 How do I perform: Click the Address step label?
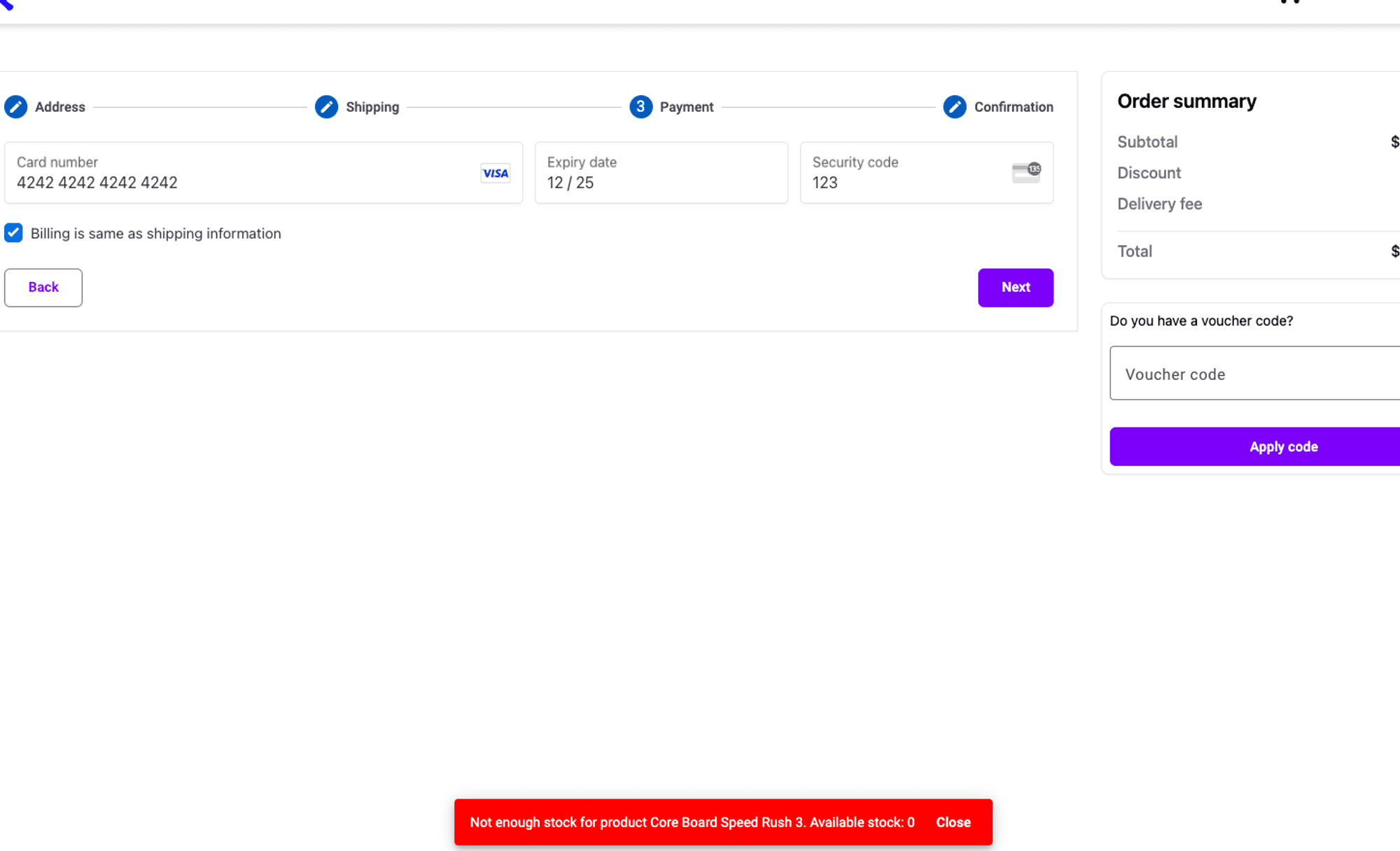click(x=60, y=107)
